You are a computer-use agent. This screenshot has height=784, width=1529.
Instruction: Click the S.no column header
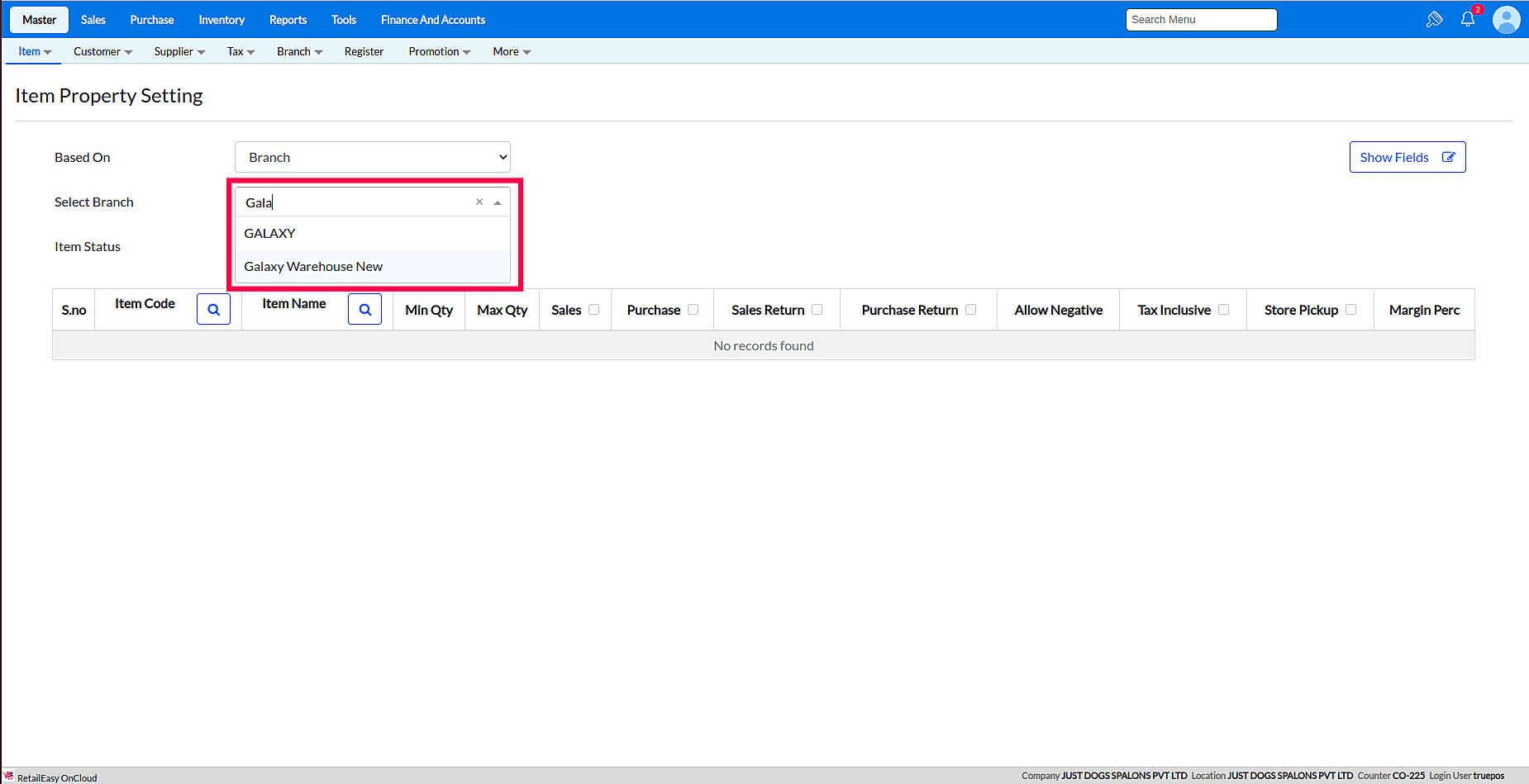click(x=74, y=310)
